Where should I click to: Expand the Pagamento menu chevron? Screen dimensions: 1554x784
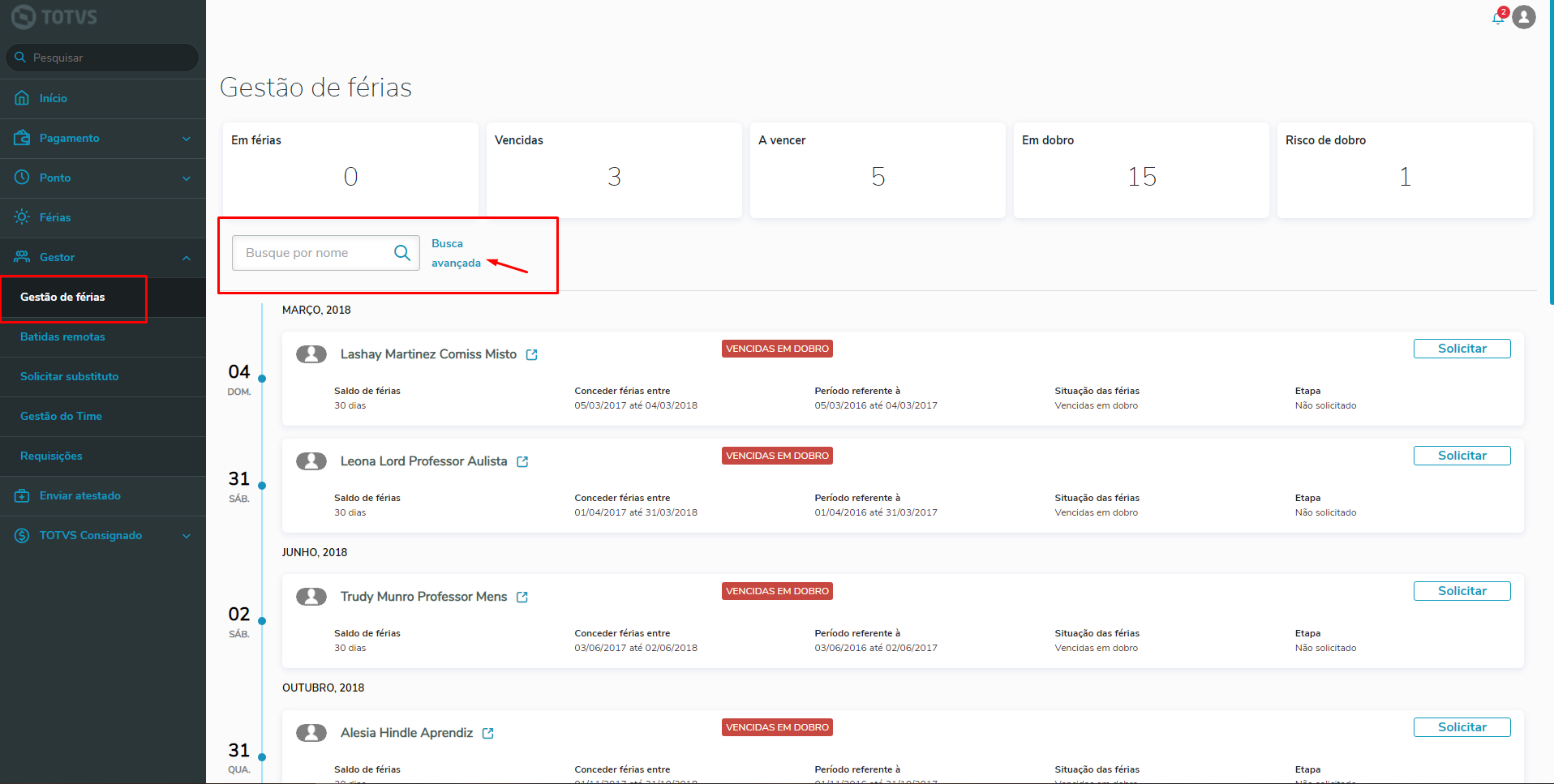click(x=187, y=139)
